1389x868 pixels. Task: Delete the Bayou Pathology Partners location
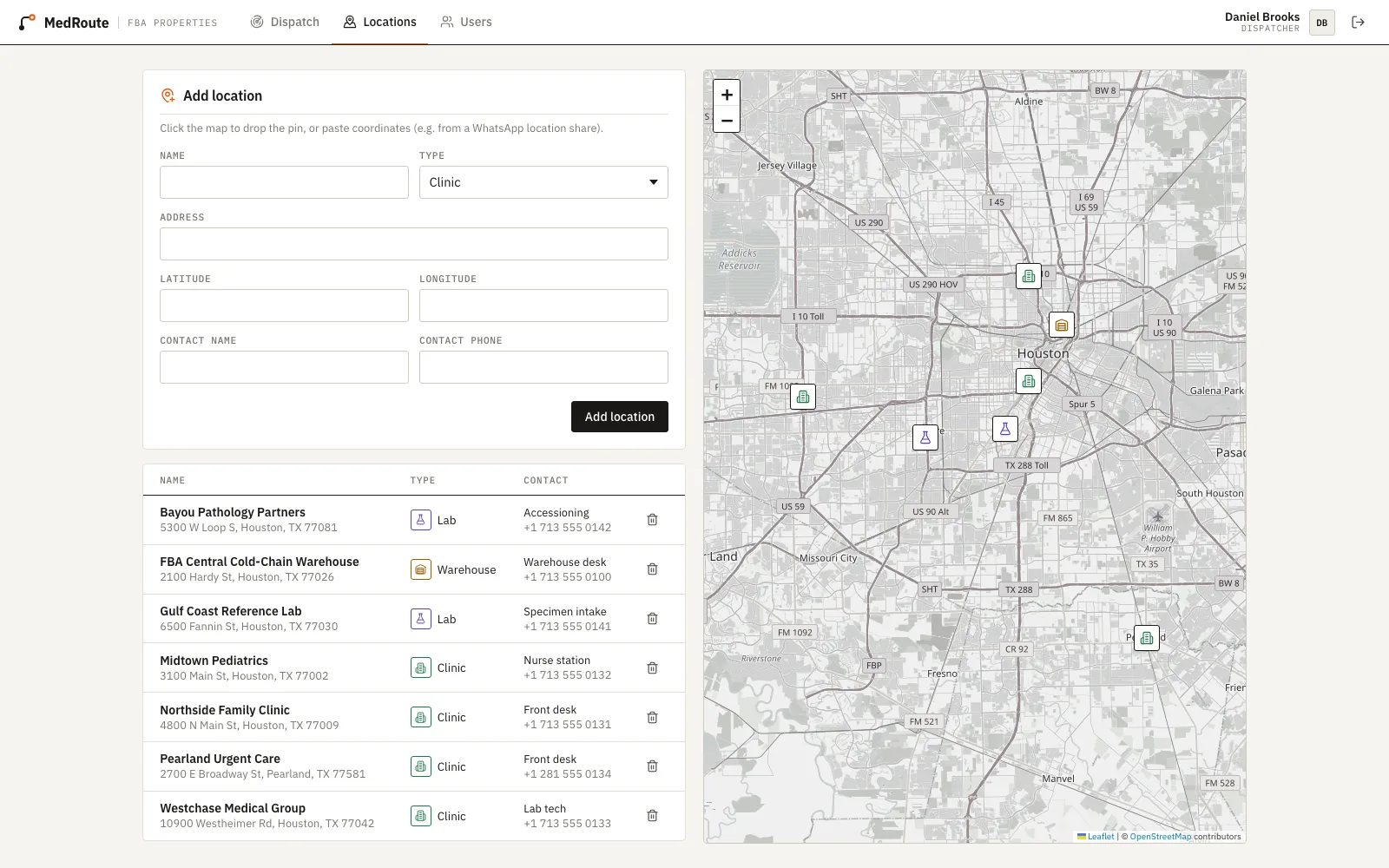point(652,520)
